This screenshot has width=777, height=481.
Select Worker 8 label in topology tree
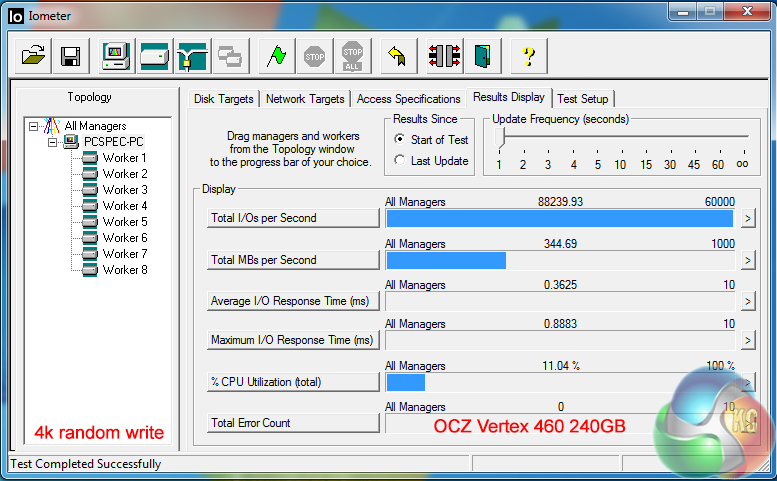tap(124, 270)
